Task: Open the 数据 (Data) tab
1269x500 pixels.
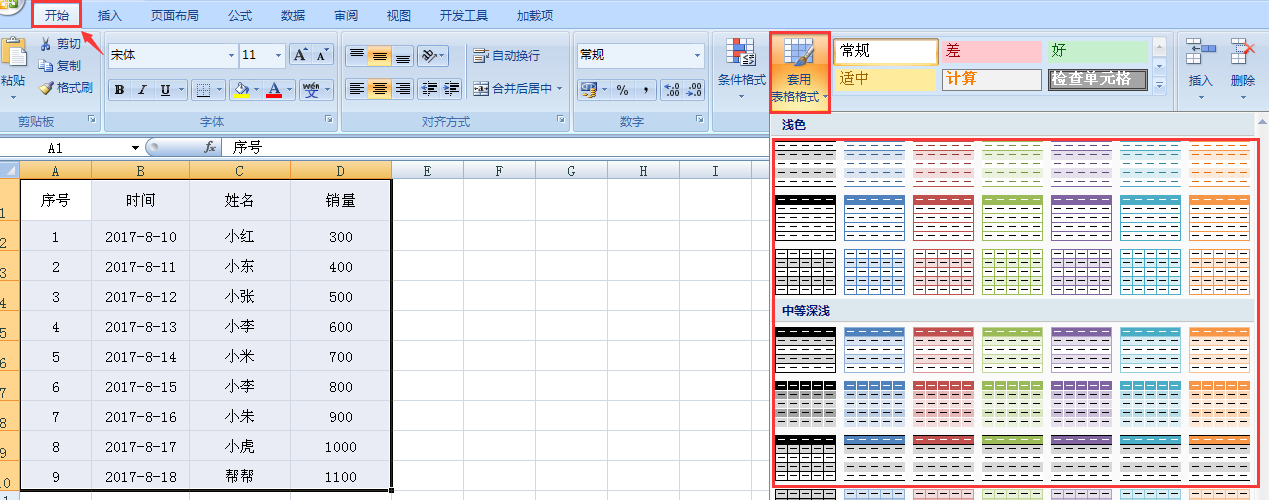Action: click(293, 15)
